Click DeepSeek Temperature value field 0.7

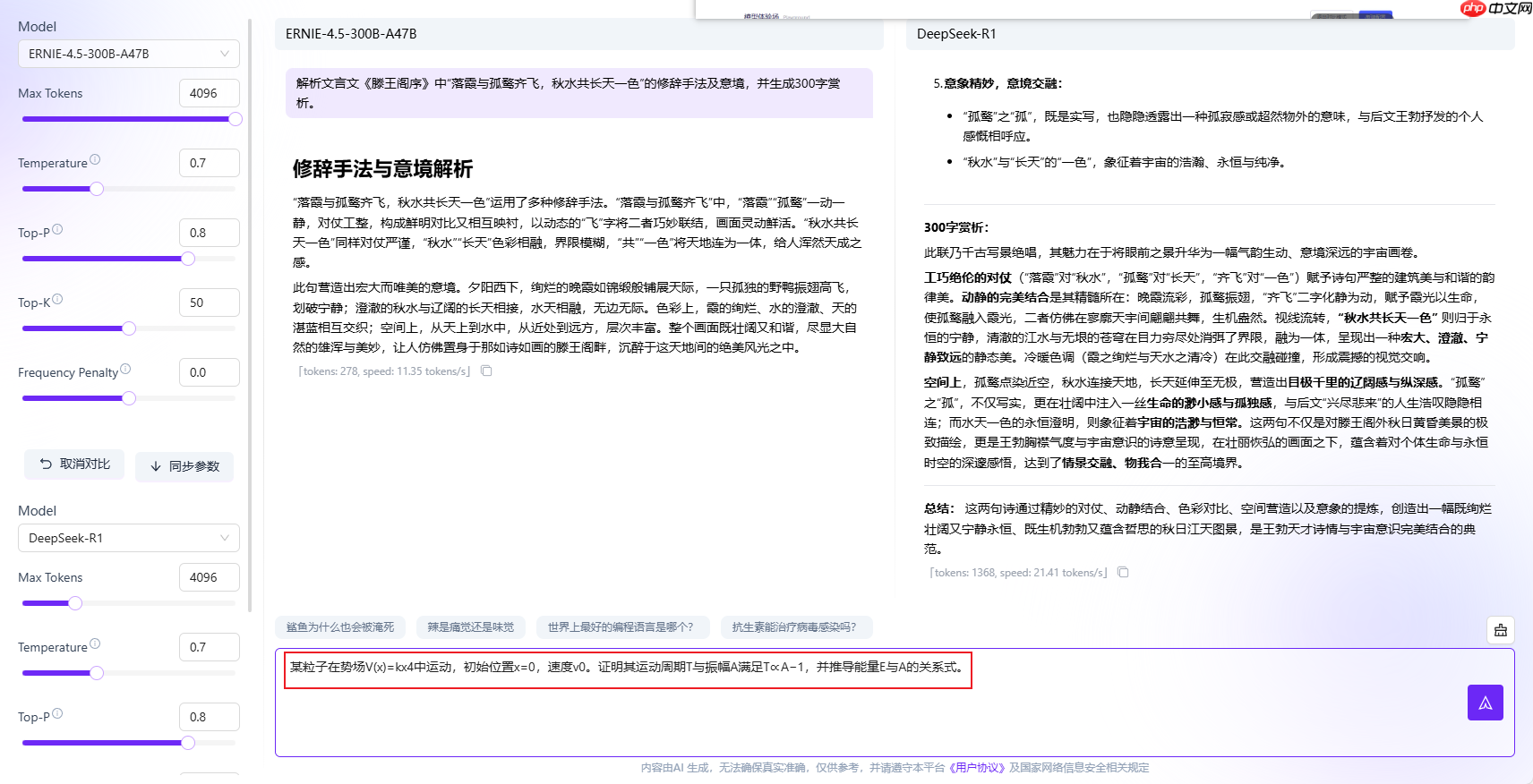[x=210, y=647]
